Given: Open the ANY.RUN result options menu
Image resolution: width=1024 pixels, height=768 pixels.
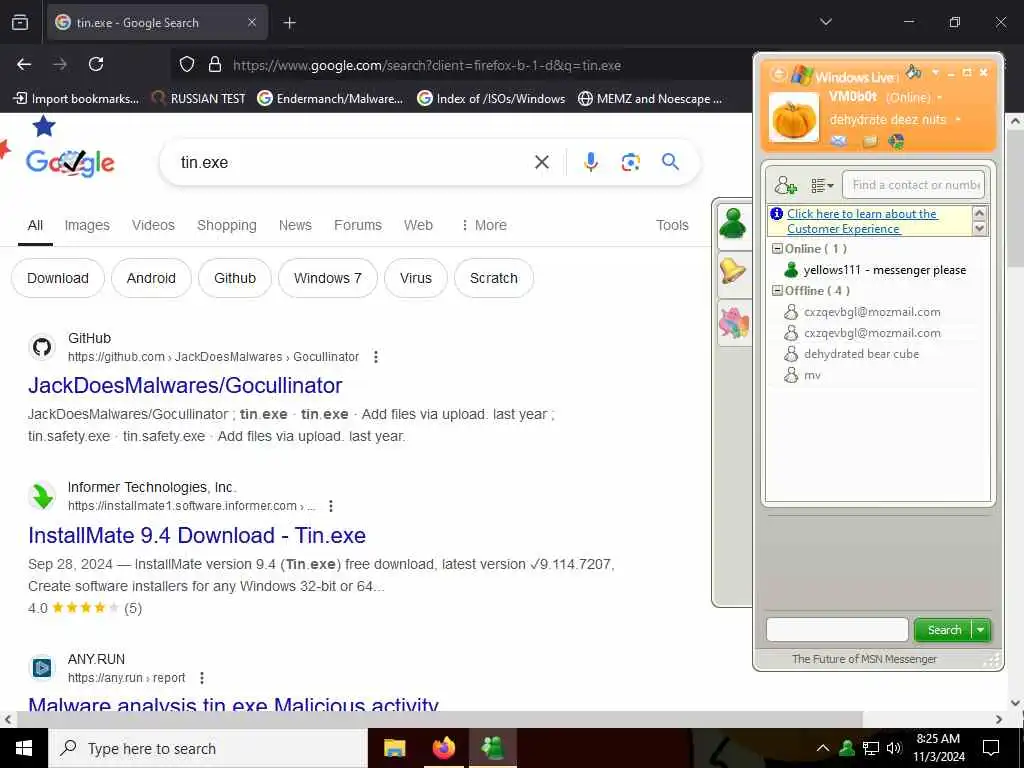Looking at the screenshot, I should point(202,678).
